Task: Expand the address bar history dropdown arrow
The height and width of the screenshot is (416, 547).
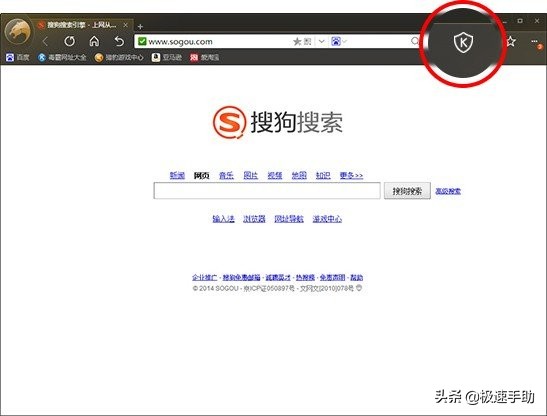Action: tap(322, 42)
